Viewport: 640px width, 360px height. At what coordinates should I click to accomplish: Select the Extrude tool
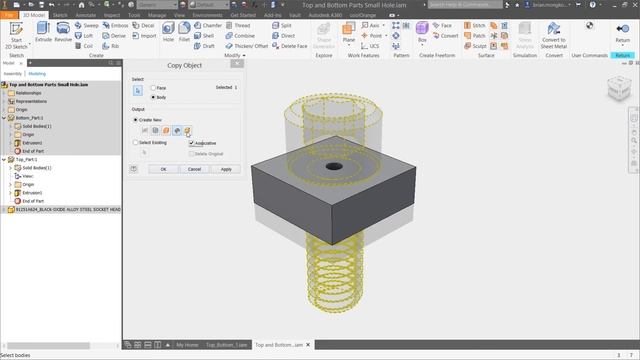(43, 32)
